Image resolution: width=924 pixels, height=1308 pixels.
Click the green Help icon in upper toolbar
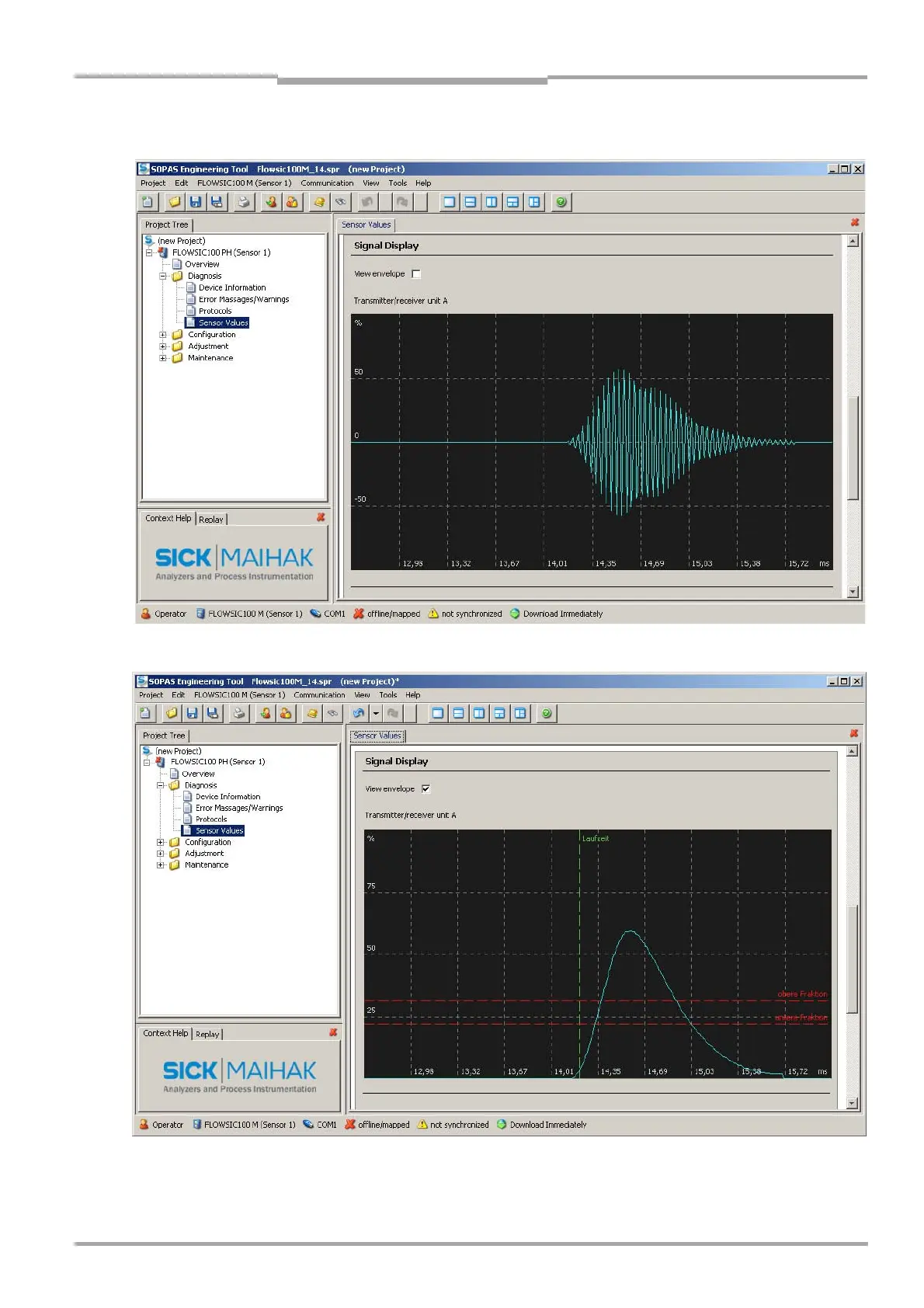pos(561,202)
